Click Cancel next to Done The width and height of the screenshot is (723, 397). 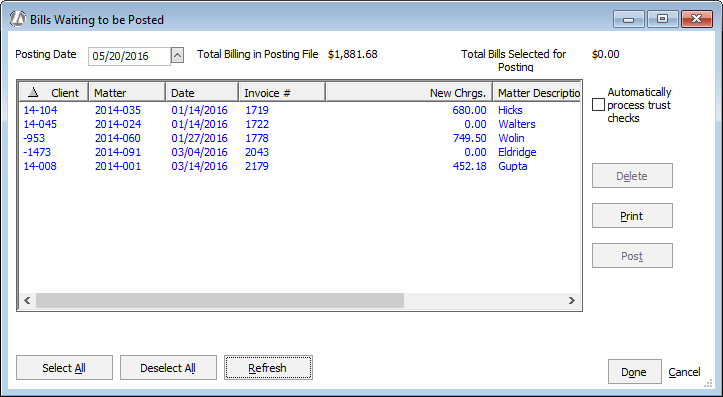pos(684,372)
